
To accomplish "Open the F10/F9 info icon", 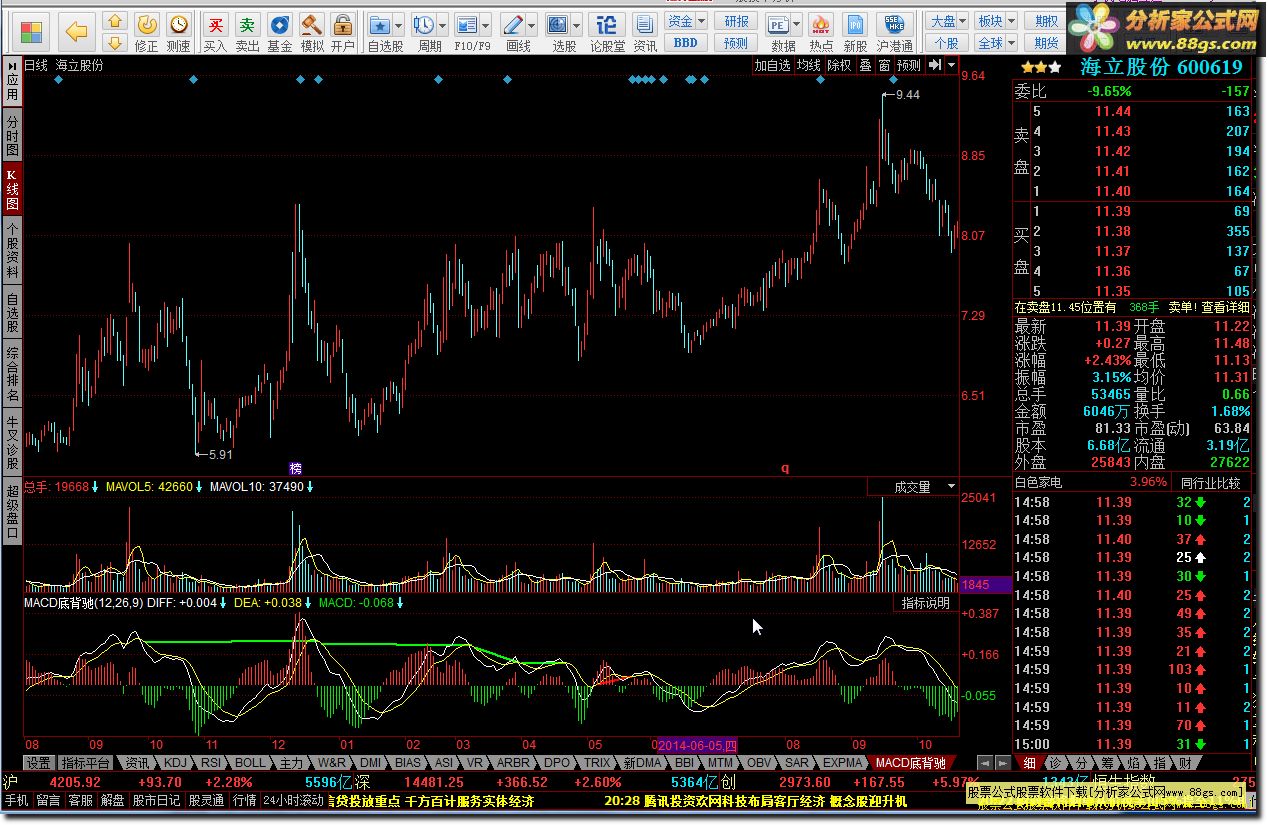I will point(467,24).
